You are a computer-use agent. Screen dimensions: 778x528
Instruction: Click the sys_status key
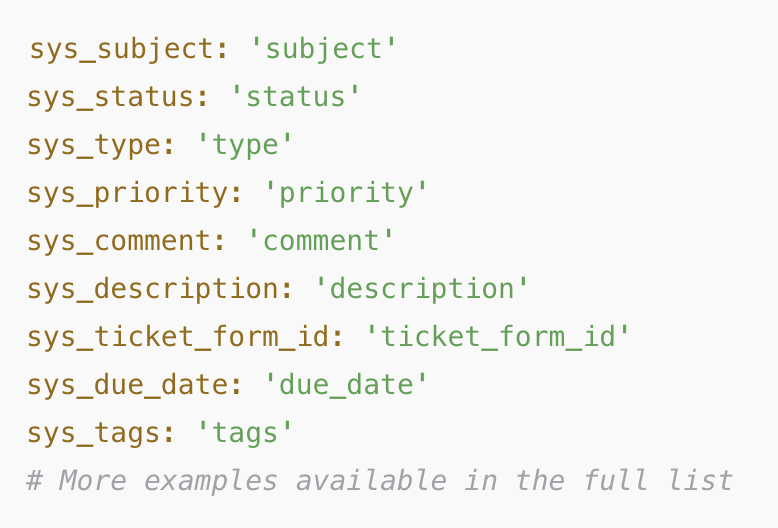coord(111,97)
